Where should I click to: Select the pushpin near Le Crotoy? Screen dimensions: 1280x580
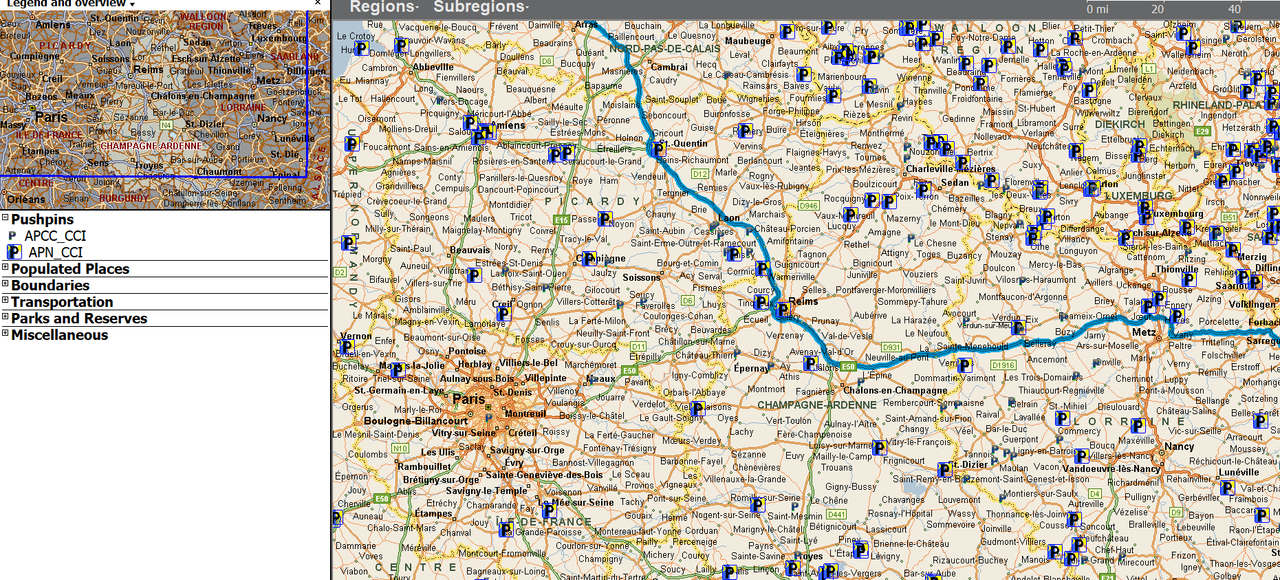tap(361, 47)
